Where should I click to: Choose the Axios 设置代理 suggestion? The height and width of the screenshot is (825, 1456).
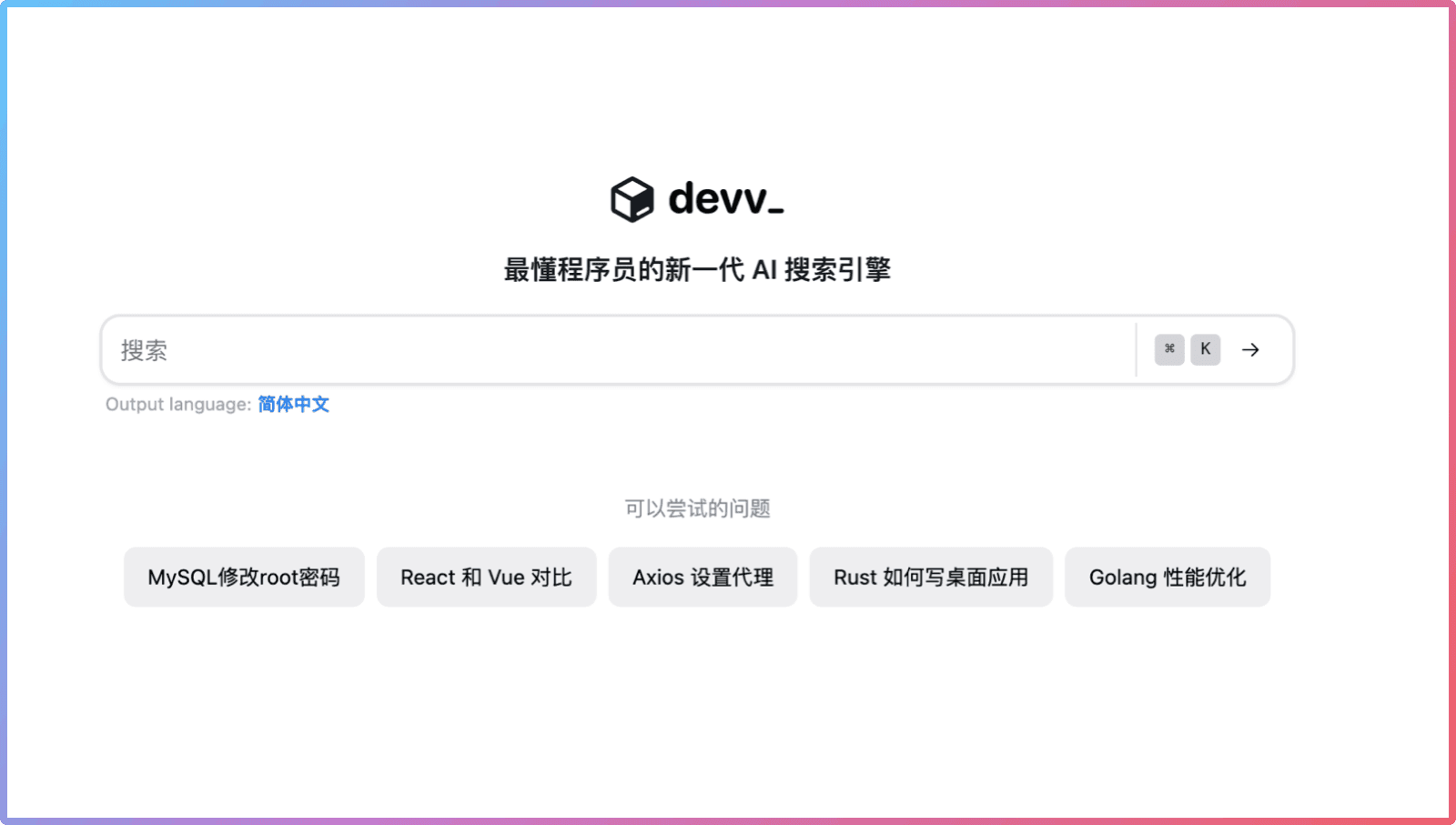pos(703,577)
